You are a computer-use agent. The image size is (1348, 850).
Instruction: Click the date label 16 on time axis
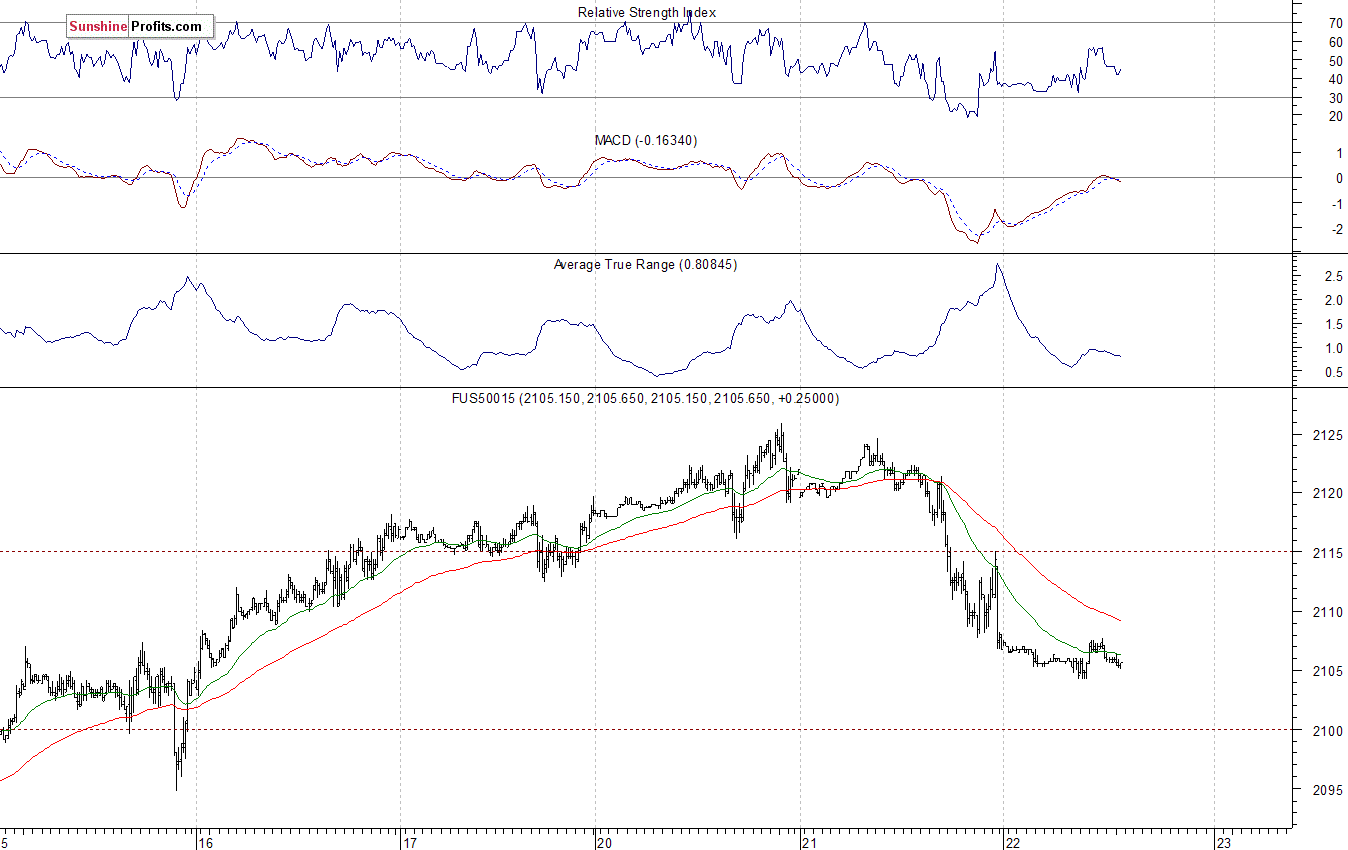coord(204,842)
